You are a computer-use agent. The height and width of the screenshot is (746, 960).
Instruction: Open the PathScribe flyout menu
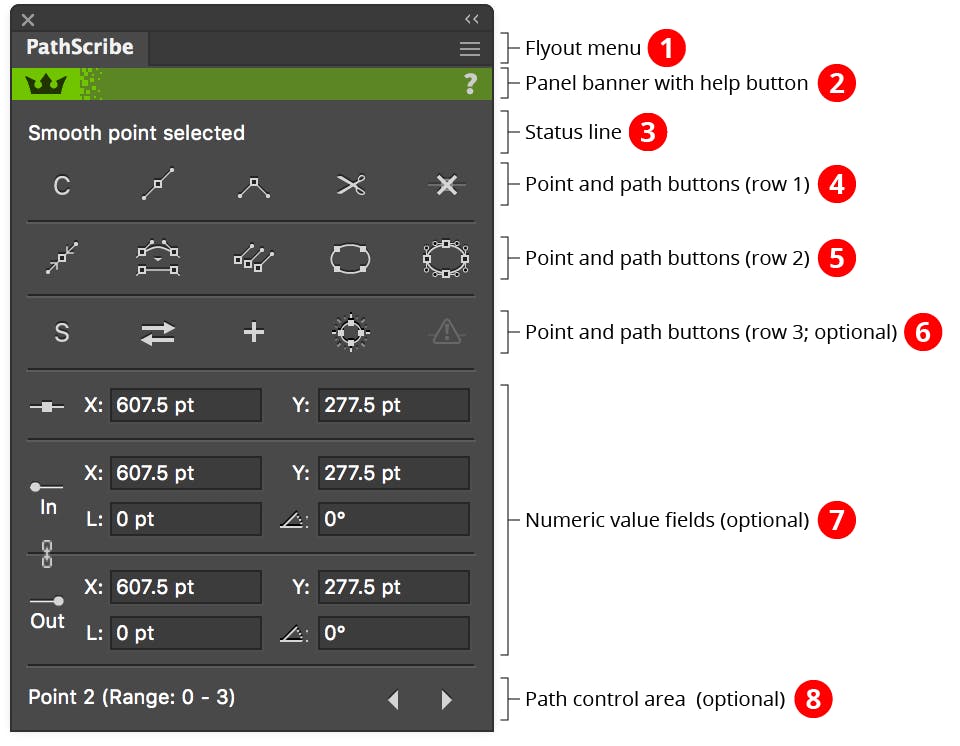469,48
